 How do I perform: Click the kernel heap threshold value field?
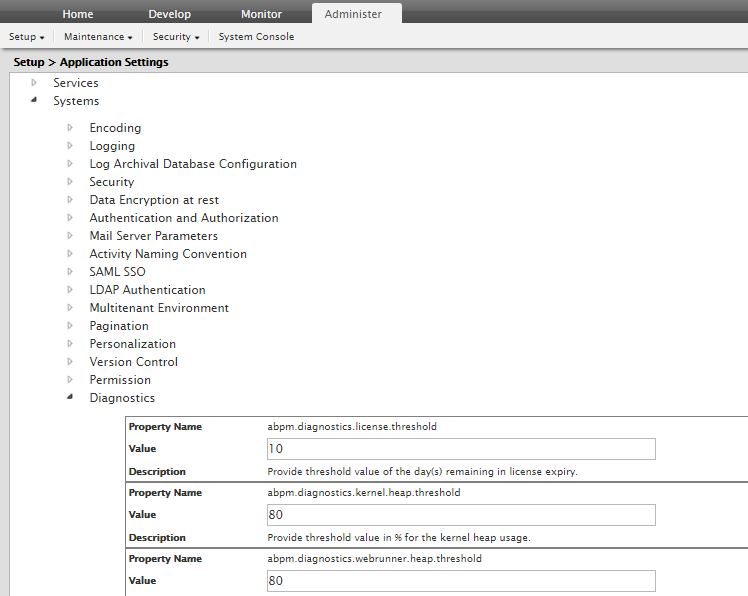pyautogui.click(x=461, y=515)
